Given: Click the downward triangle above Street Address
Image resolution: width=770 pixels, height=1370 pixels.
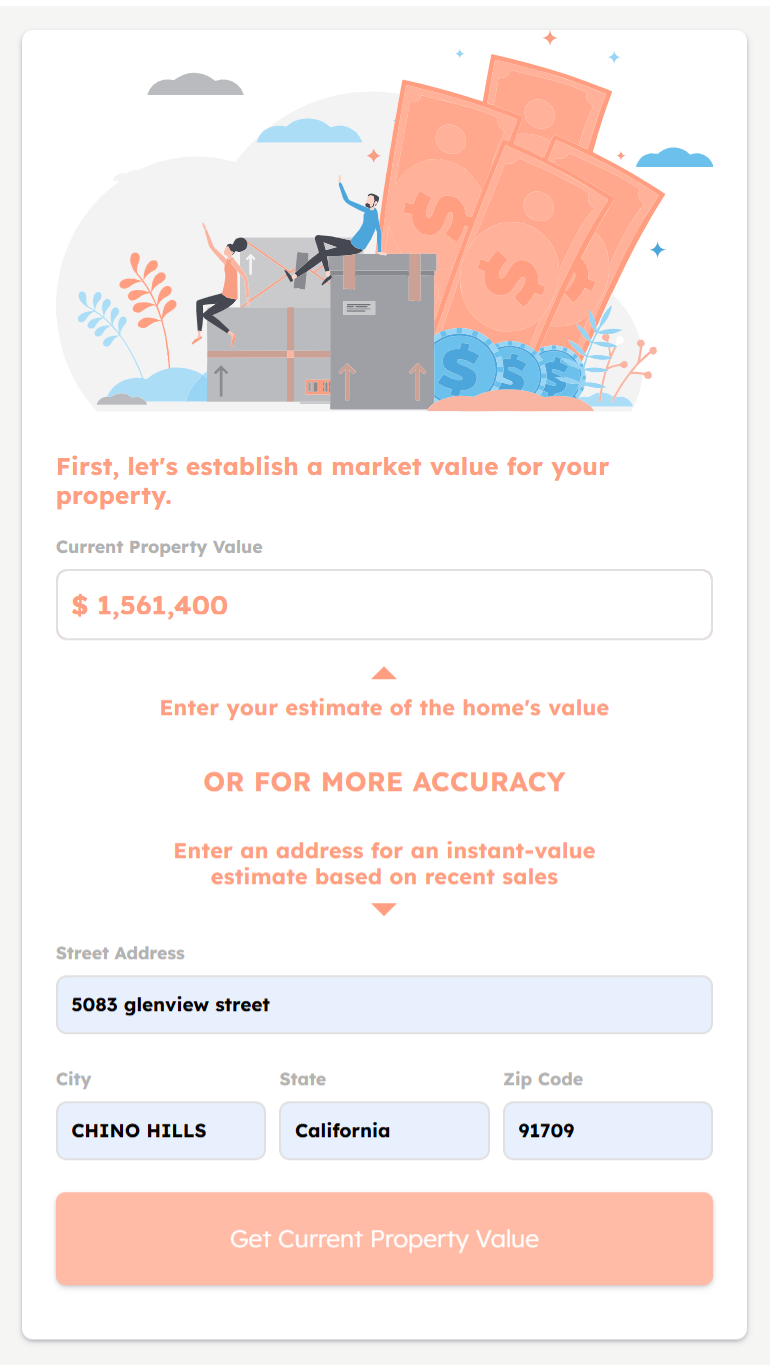Looking at the screenshot, I should [x=384, y=909].
